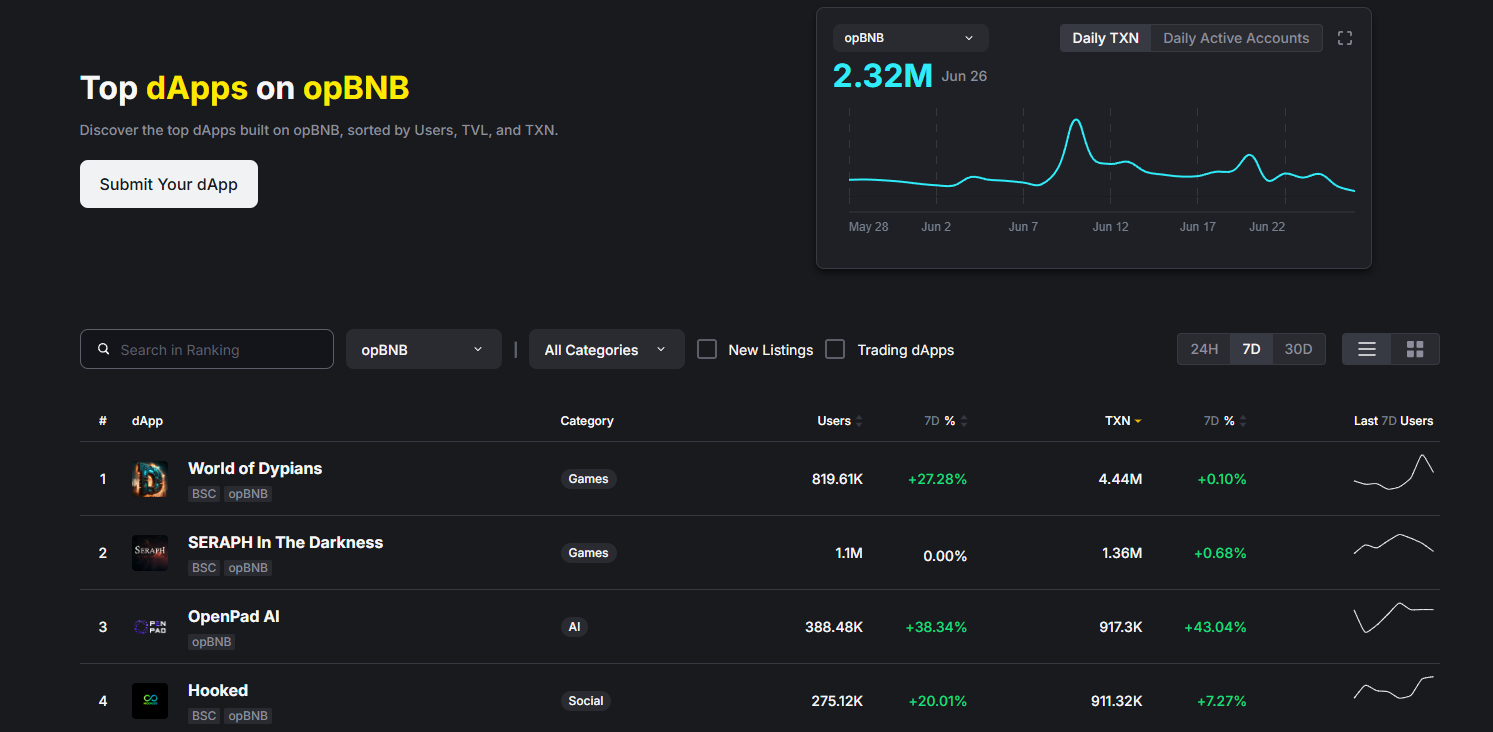The image size is (1493, 732).
Task: Open SERAPH In The Darkness dApp
Action: click(x=285, y=542)
